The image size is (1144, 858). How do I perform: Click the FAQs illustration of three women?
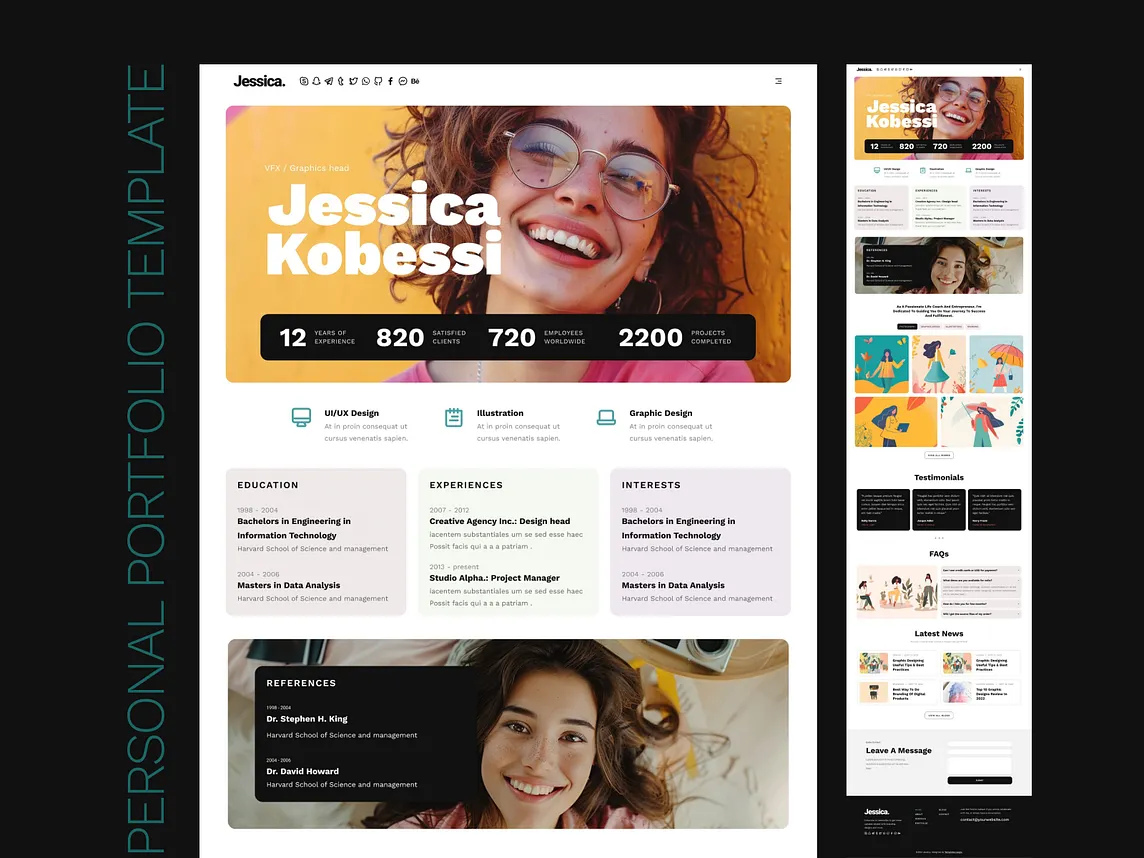[x=897, y=591]
